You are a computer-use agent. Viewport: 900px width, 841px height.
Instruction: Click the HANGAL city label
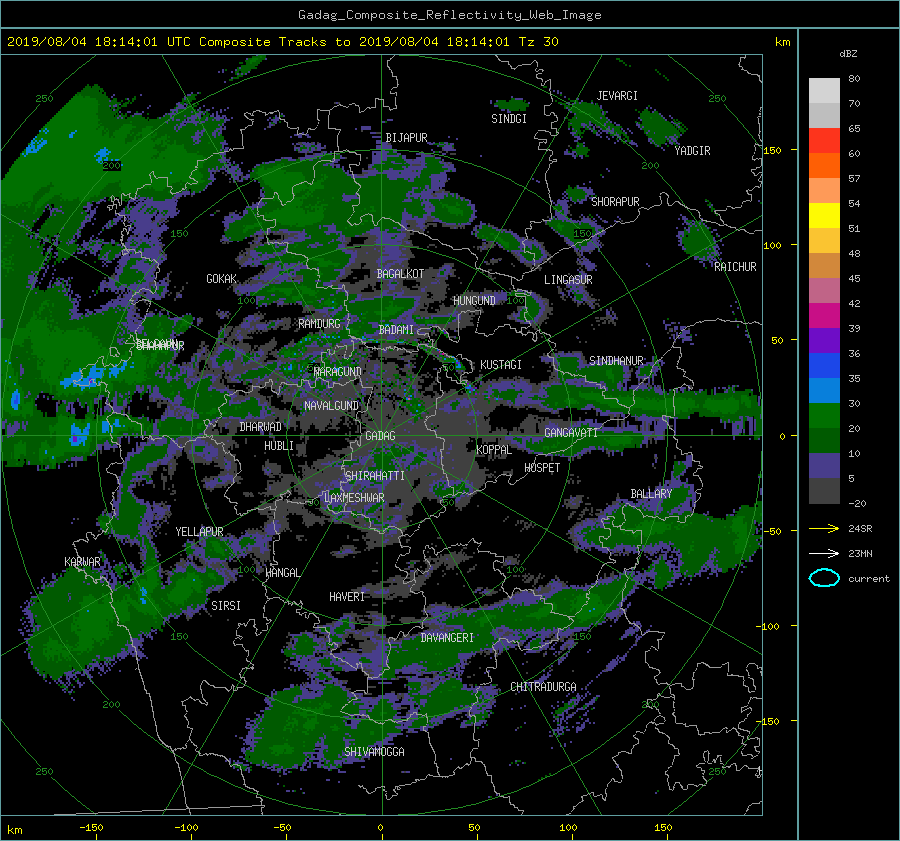pyautogui.click(x=283, y=573)
